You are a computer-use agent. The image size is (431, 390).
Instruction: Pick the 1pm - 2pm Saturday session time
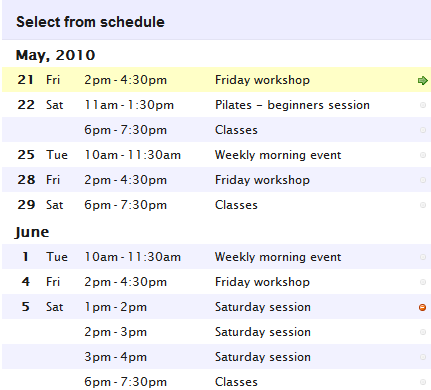click(x=115, y=307)
